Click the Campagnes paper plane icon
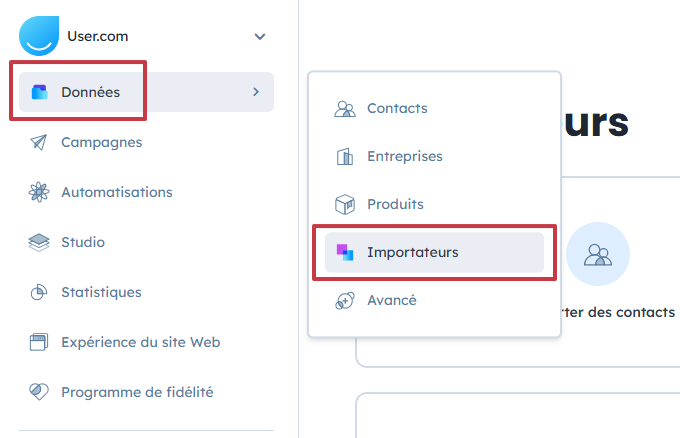The height and width of the screenshot is (438, 680). 39,142
